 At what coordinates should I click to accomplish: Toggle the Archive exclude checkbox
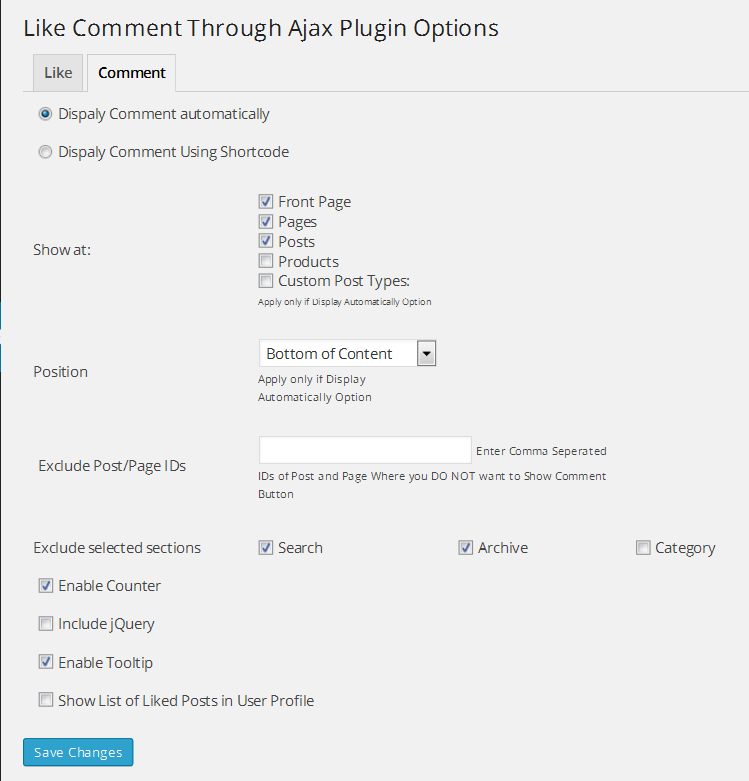pos(466,548)
